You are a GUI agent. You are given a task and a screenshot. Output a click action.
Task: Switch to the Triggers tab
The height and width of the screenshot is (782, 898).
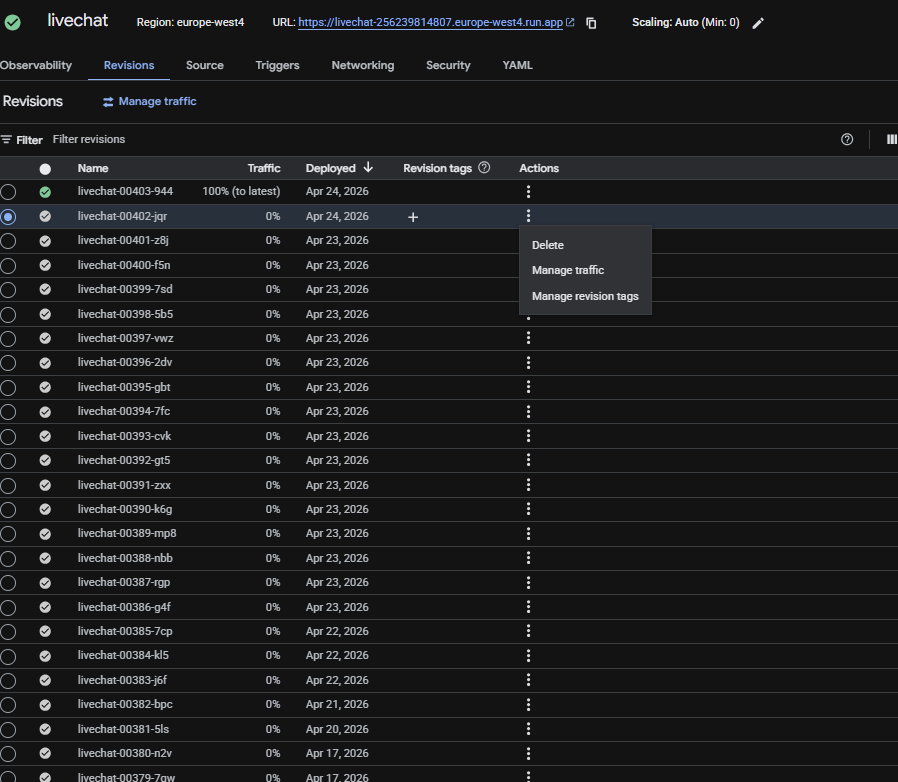pyautogui.click(x=277, y=65)
